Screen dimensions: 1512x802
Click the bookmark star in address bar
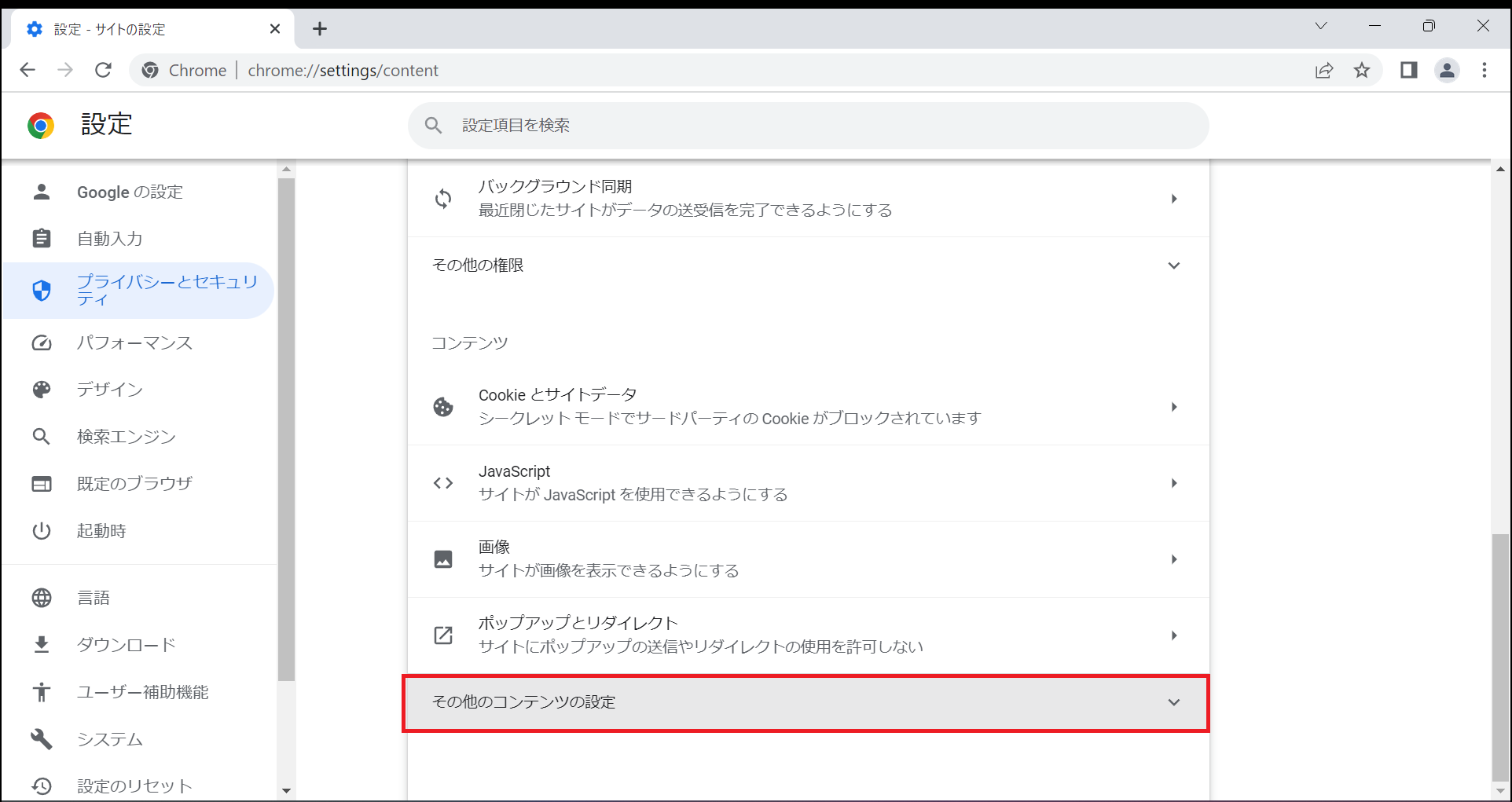[1363, 70]
